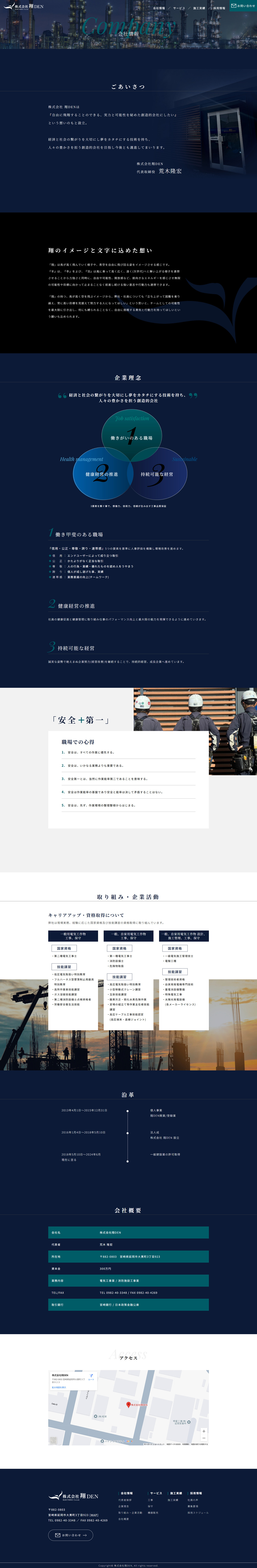Click the TEL/FAX row in the company table
Viewport: 257px width, 1568px height.
(128, 1292)
